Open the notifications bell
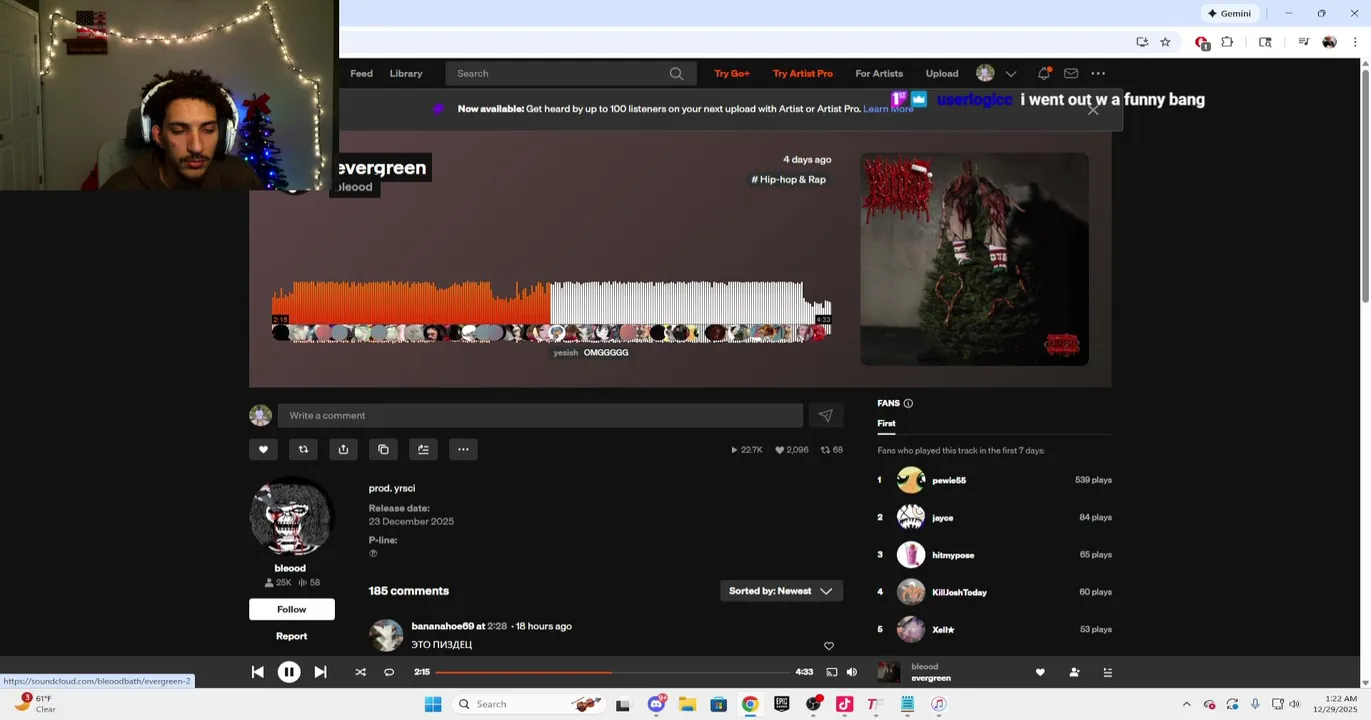The height and width of the screenshot is (720, 1371). point(1044,73)
